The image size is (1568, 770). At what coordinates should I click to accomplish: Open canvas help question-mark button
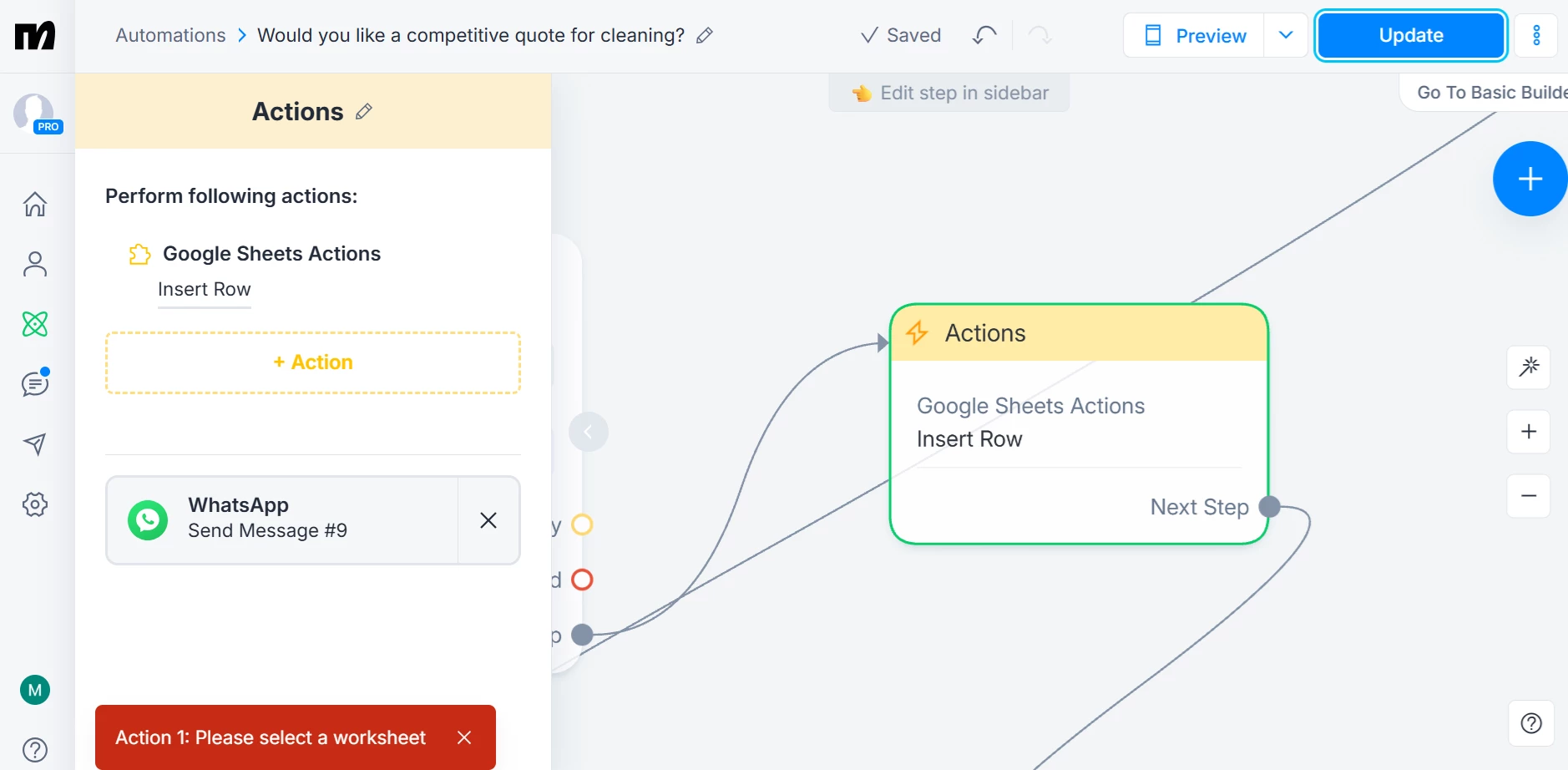(1531, 723)
